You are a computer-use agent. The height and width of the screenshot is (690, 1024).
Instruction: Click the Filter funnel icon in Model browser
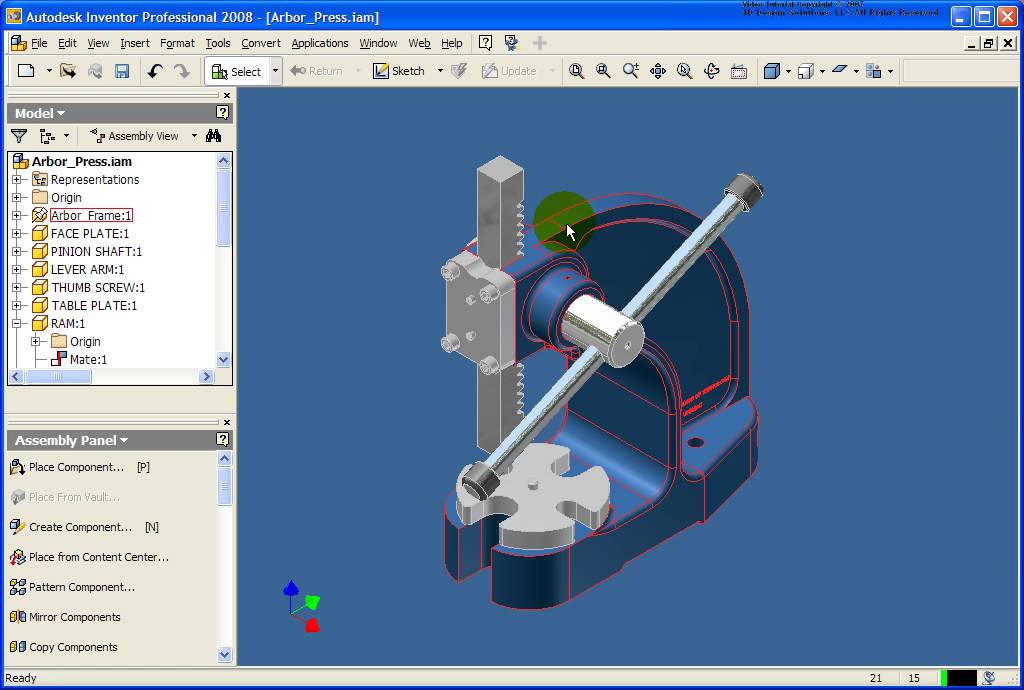pyautogui.click(x=19, y=136)
